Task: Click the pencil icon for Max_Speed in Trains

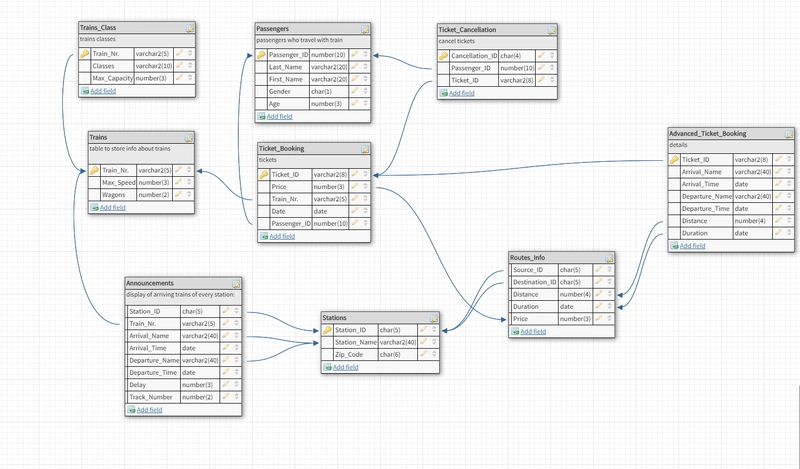Action: 179,182
